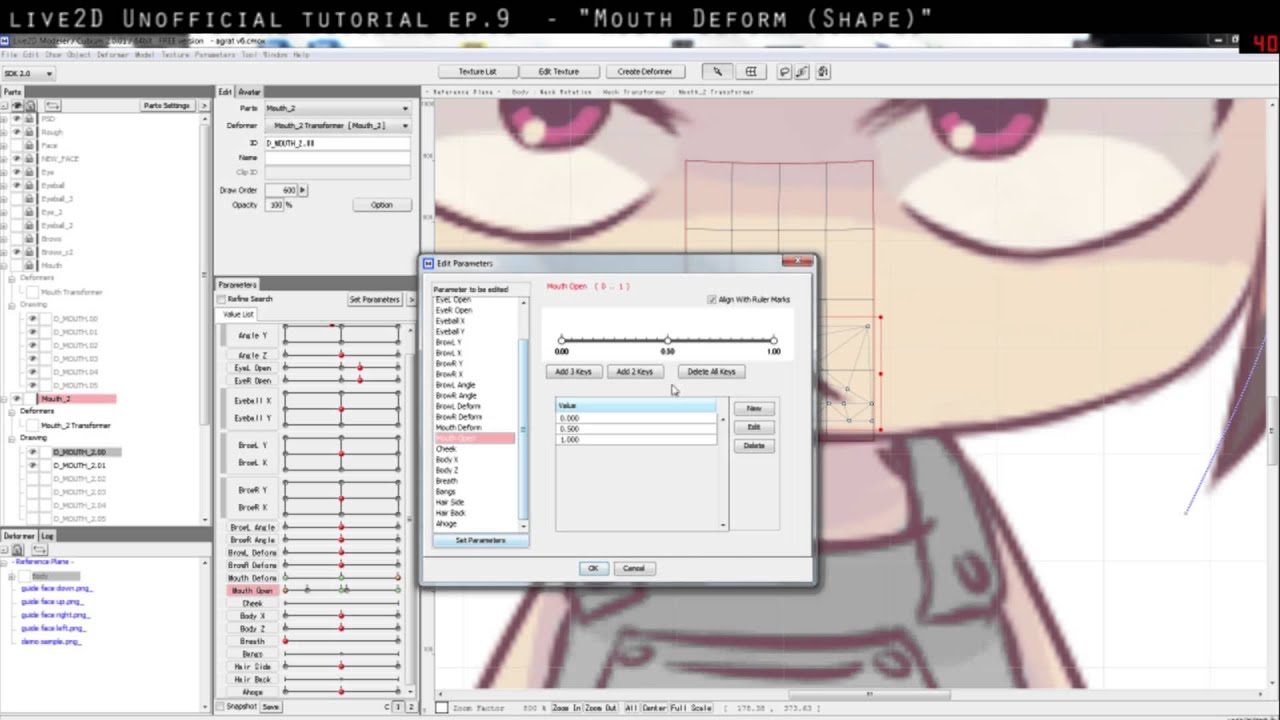The height and width of the screenshot is (720, 1280).
Task: Click the swap arrows icon in Parts panel
Action: point(52,105)
